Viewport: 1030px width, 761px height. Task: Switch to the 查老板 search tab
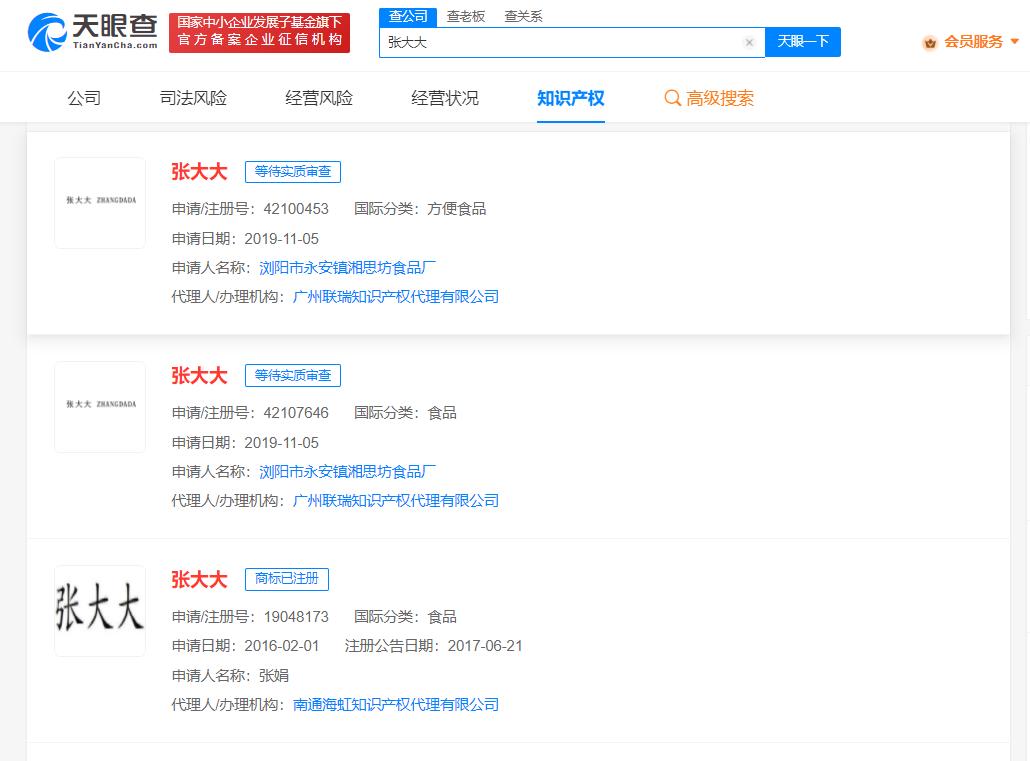[465, 16]
